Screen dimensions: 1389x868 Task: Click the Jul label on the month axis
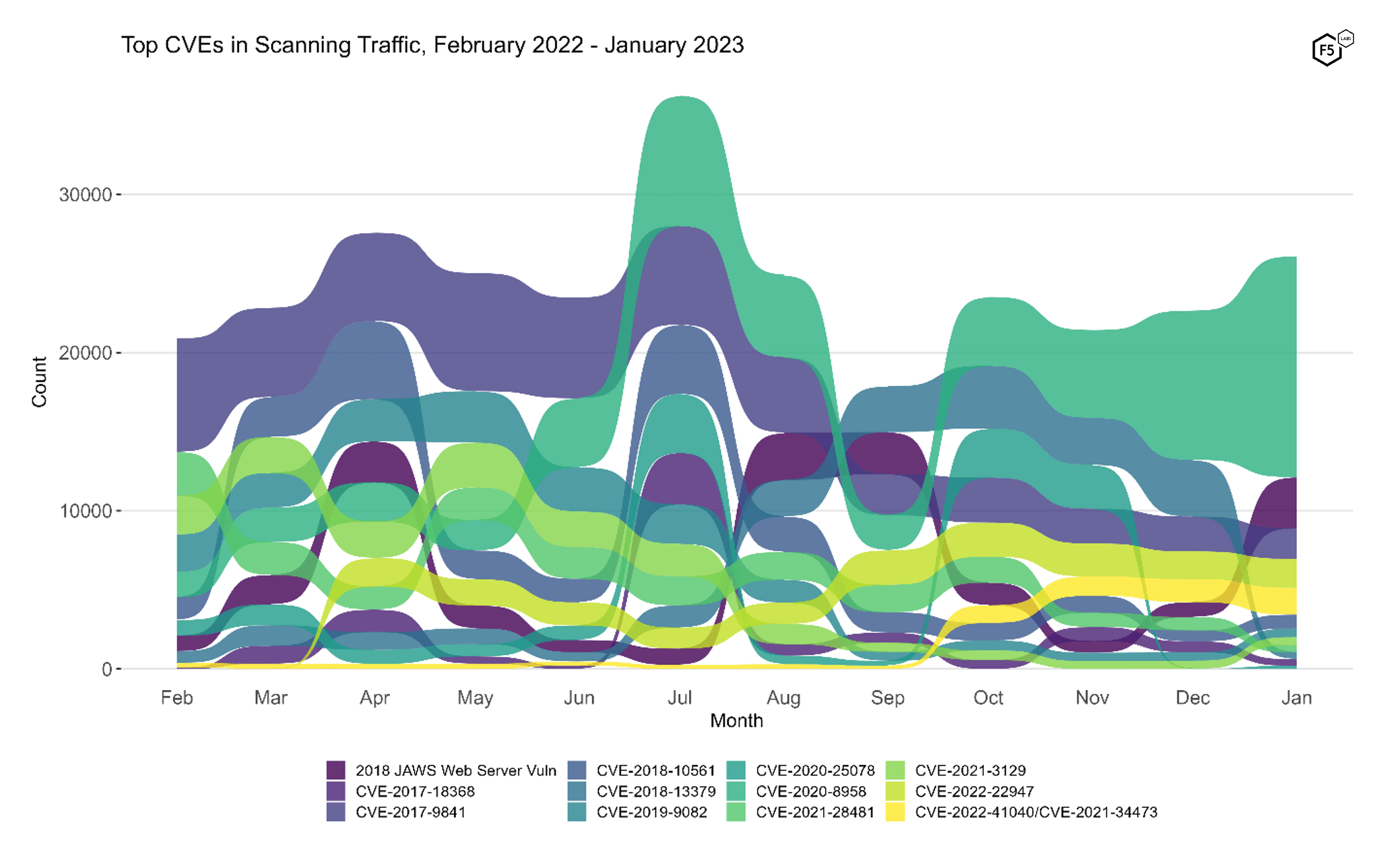coord(679,698)
